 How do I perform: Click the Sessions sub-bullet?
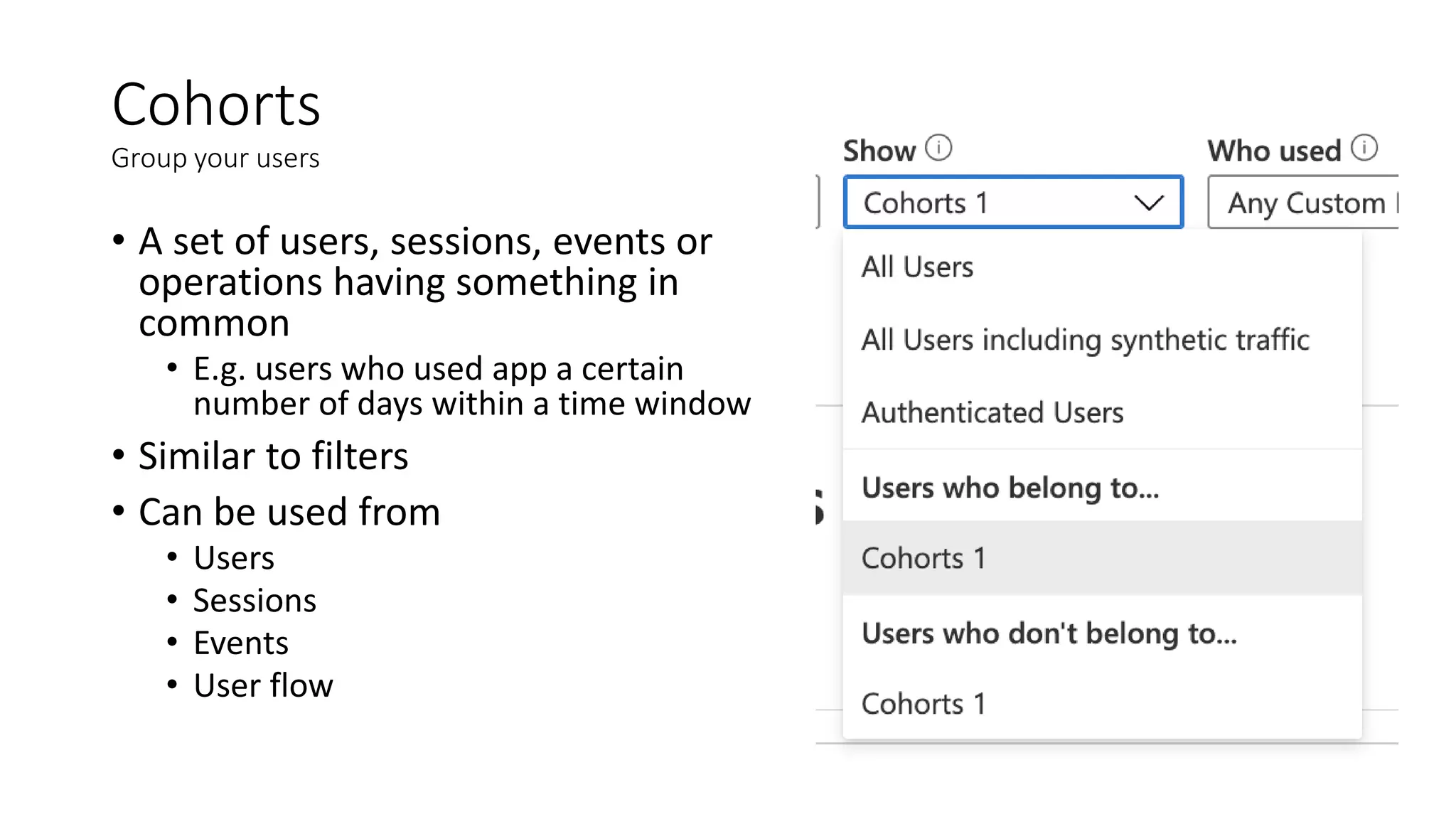point(255,601)
